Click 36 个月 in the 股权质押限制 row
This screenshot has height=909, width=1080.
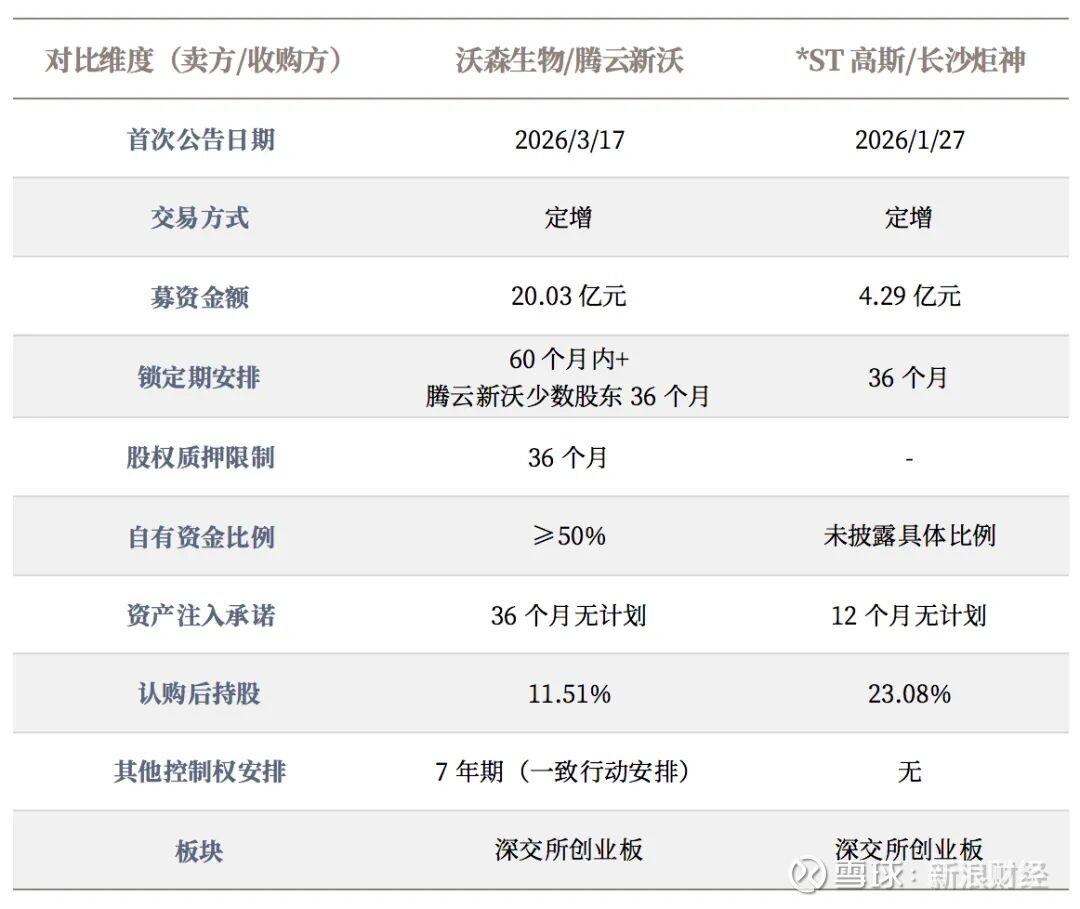click(x=568, y=457)
